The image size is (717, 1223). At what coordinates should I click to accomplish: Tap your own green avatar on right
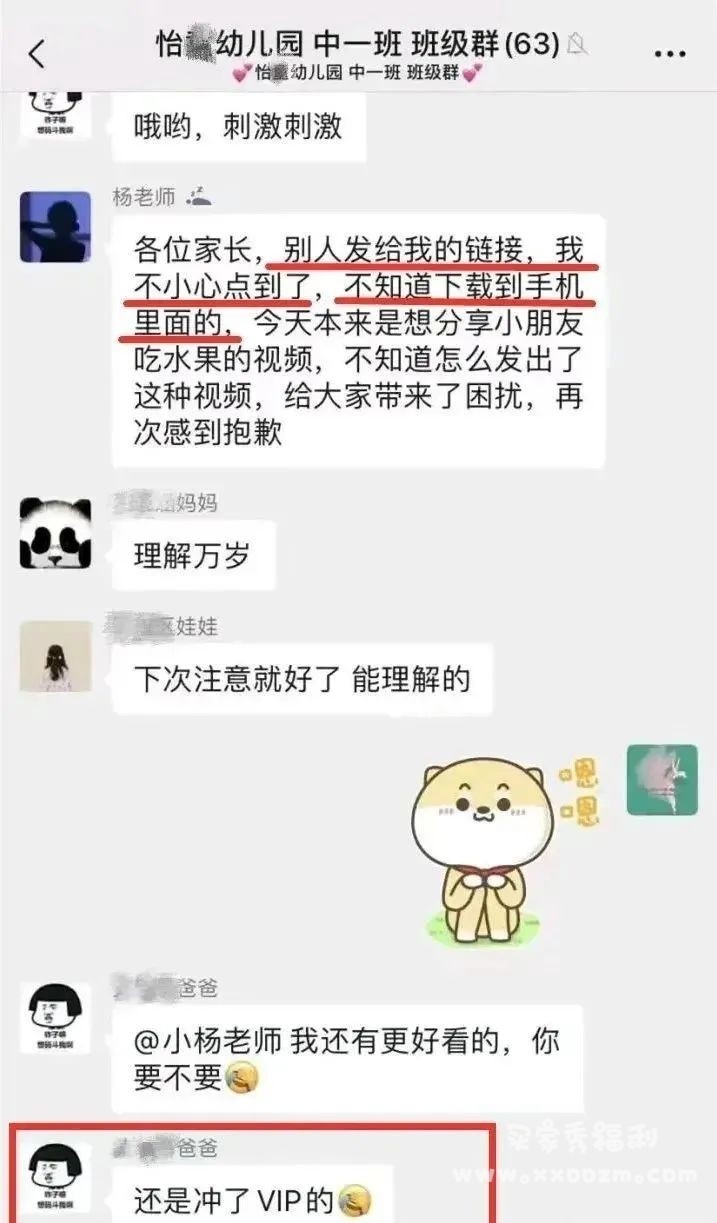(x=662, y=780)
